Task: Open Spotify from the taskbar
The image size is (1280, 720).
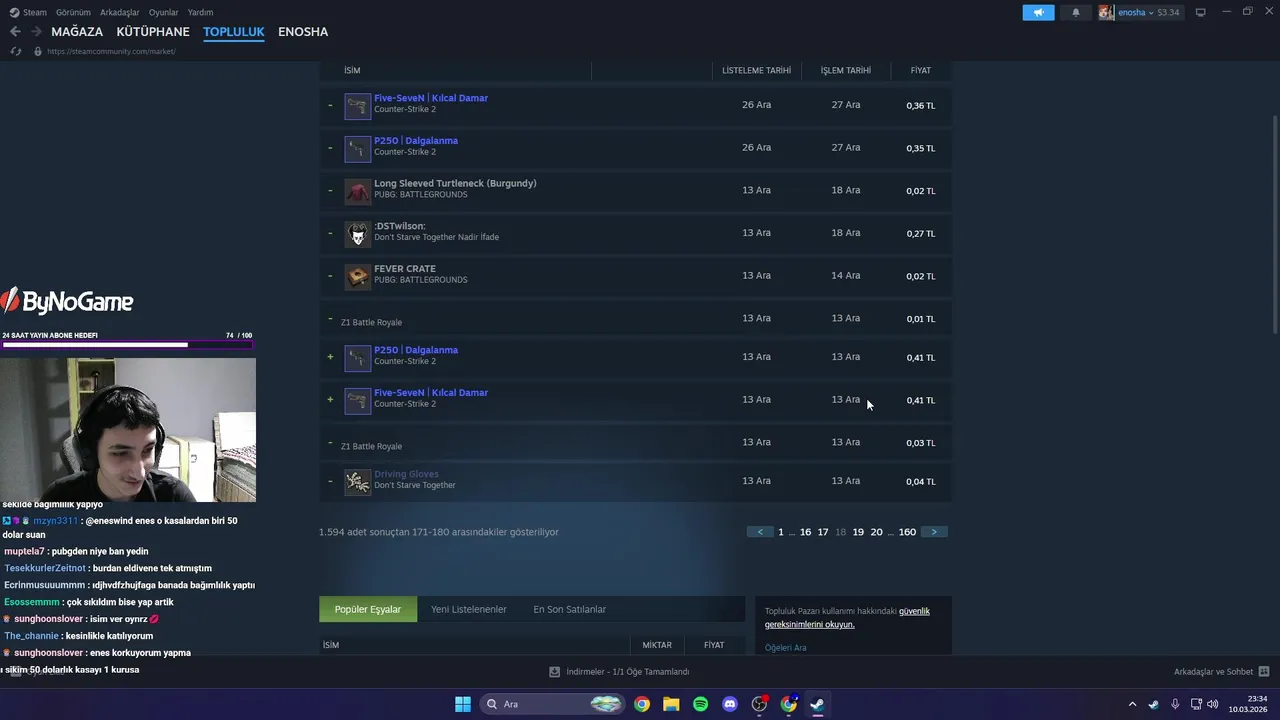Action: click(x=700, y=704)
